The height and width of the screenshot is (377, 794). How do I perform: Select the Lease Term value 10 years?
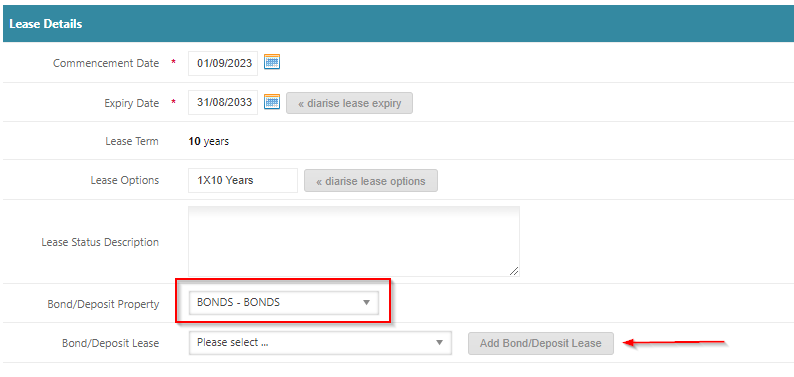pos(209,142)
